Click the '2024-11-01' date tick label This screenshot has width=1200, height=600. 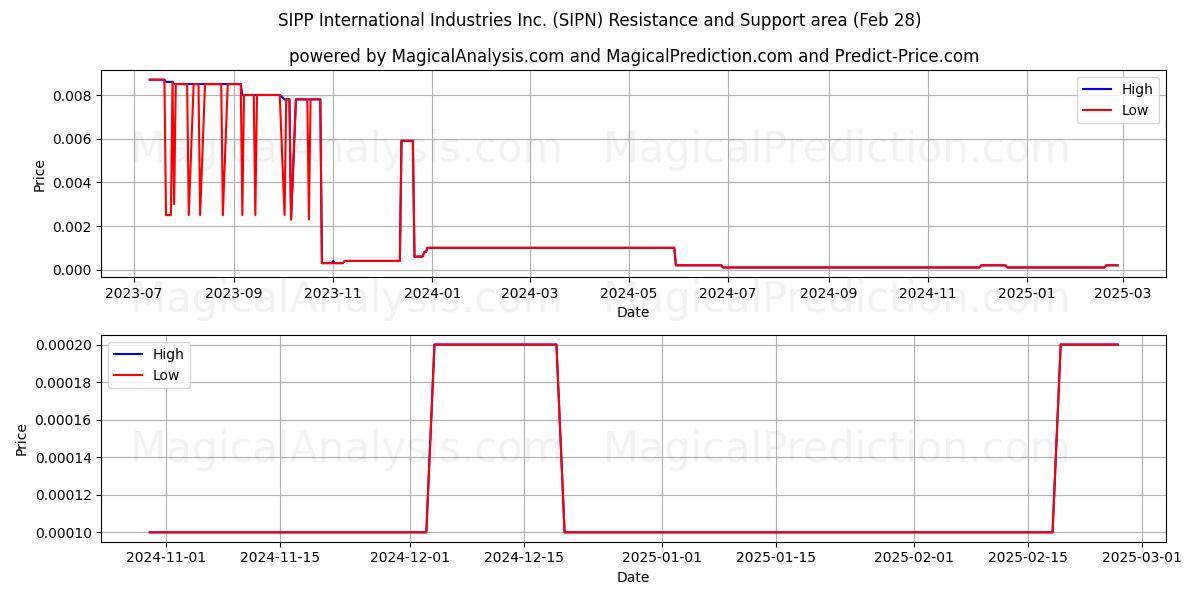pos(166,557)
